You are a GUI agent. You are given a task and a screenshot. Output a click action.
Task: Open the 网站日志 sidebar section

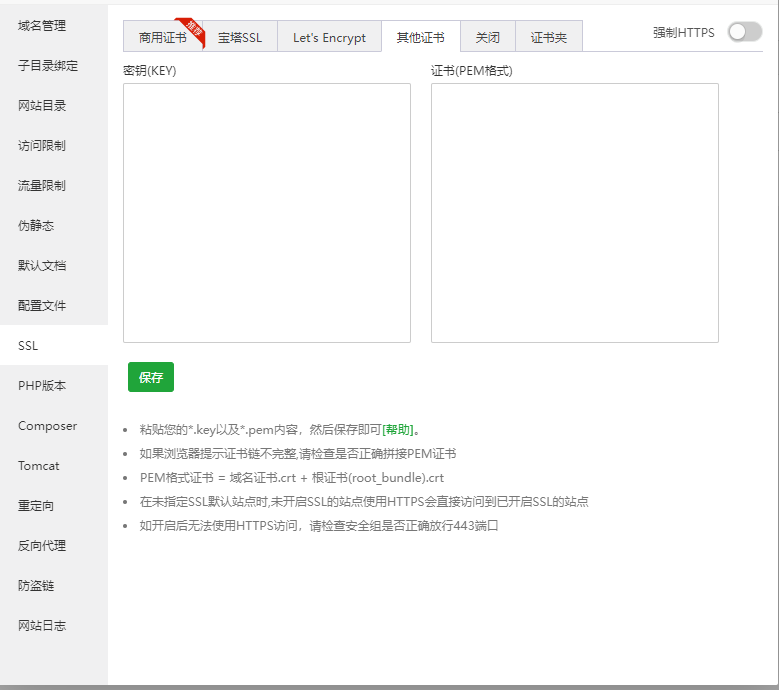pos(54,625)
